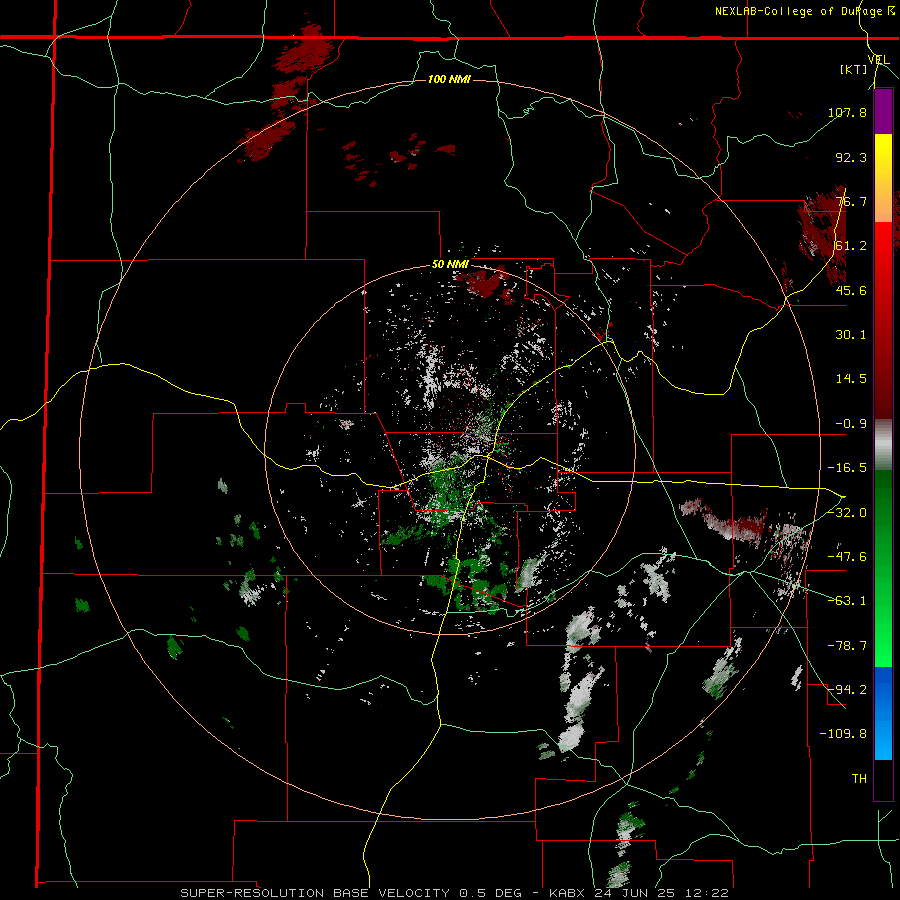This screenshot has width=900, height=900.
Task: Click the -94.2 velocity scale value
Action: pos(847,689)
